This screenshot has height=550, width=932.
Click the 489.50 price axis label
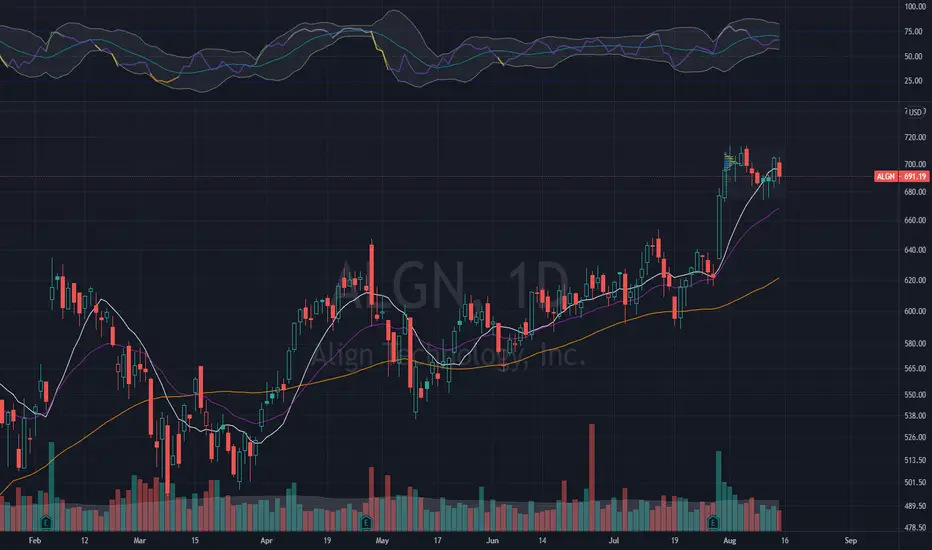[x=915, y=507]
